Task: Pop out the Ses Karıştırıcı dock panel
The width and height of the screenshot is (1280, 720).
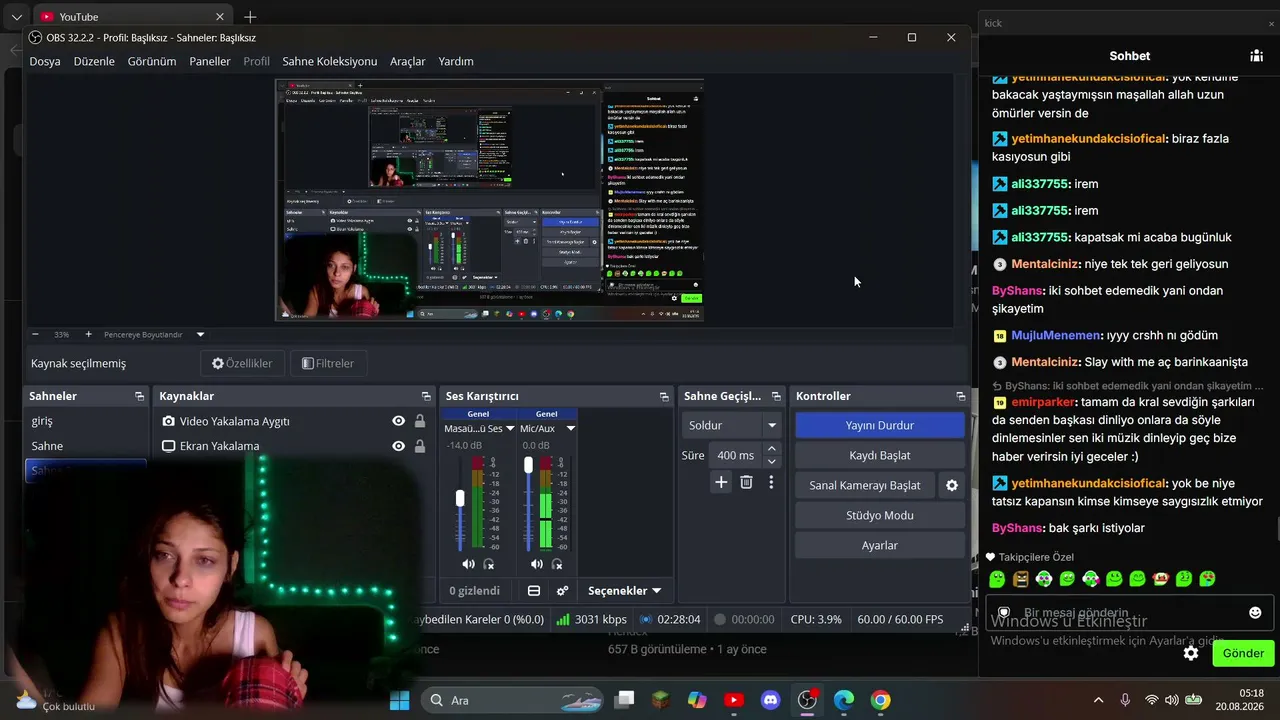Action: point(664,397)
